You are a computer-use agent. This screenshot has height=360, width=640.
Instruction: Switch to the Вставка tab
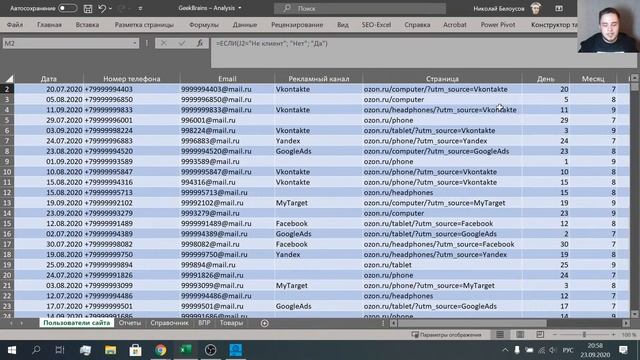[87, 25]
